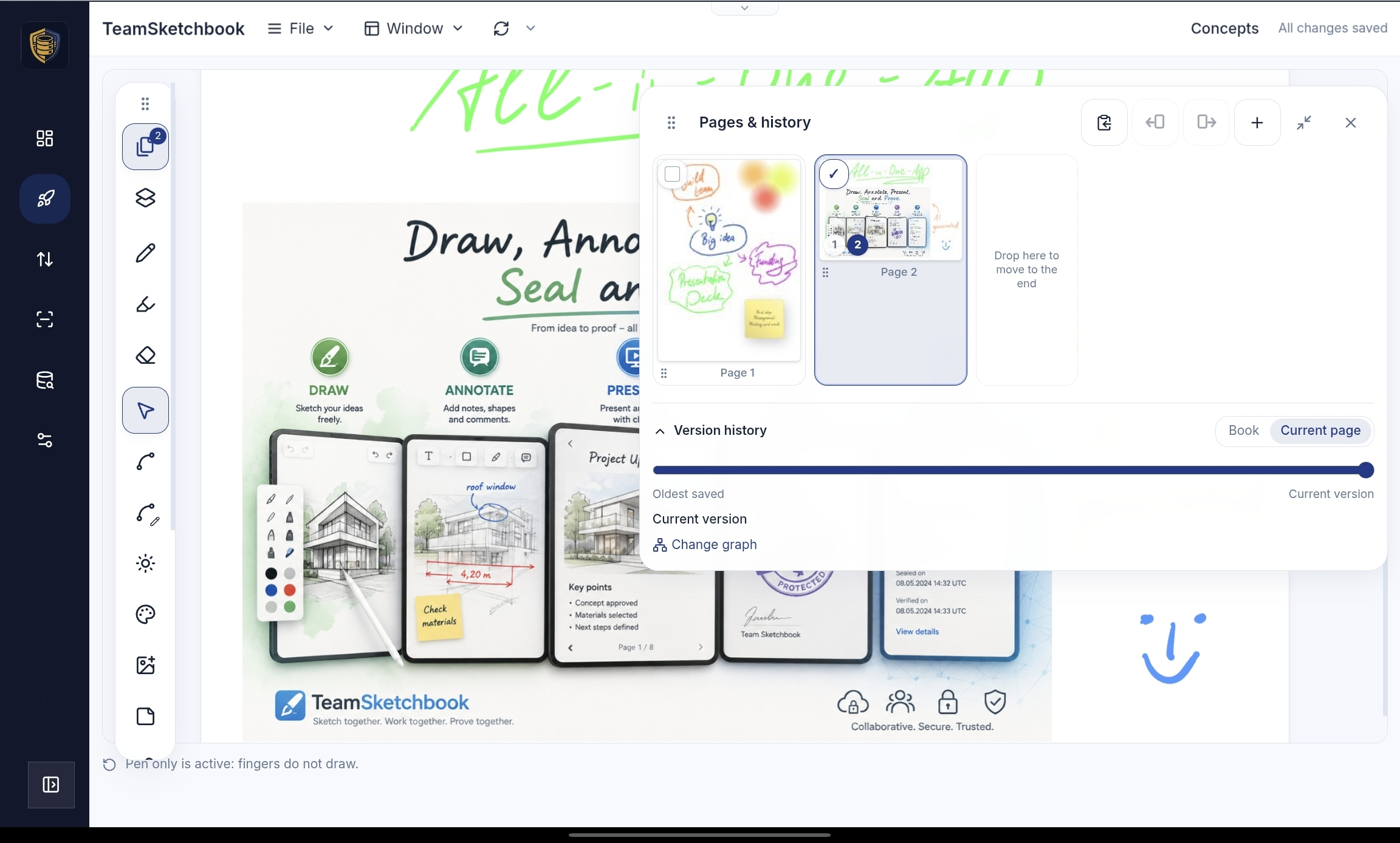Select the sticky note tool
Image resolution: width=1400 pixels, height=843 pixels.
pyautogui.click(x=145, y=717)
